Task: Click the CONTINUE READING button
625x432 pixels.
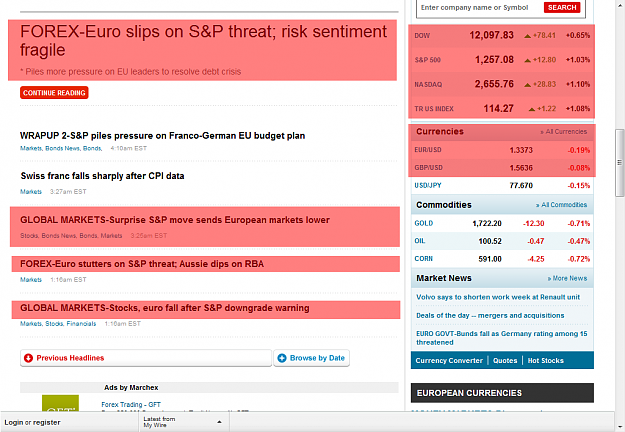Action: (x=54, y=93)
